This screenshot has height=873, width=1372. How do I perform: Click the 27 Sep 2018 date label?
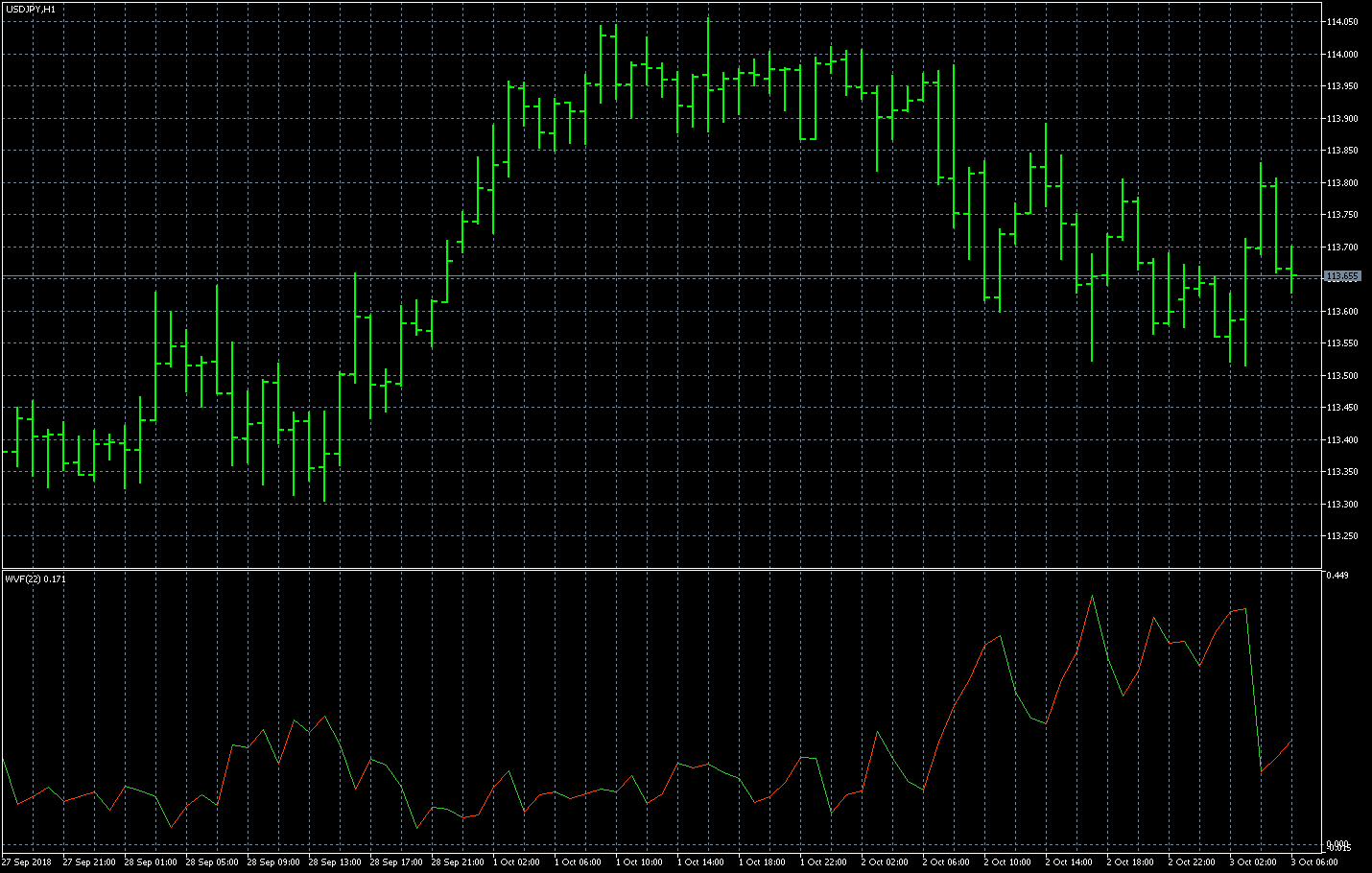click(x=27, y=862)
